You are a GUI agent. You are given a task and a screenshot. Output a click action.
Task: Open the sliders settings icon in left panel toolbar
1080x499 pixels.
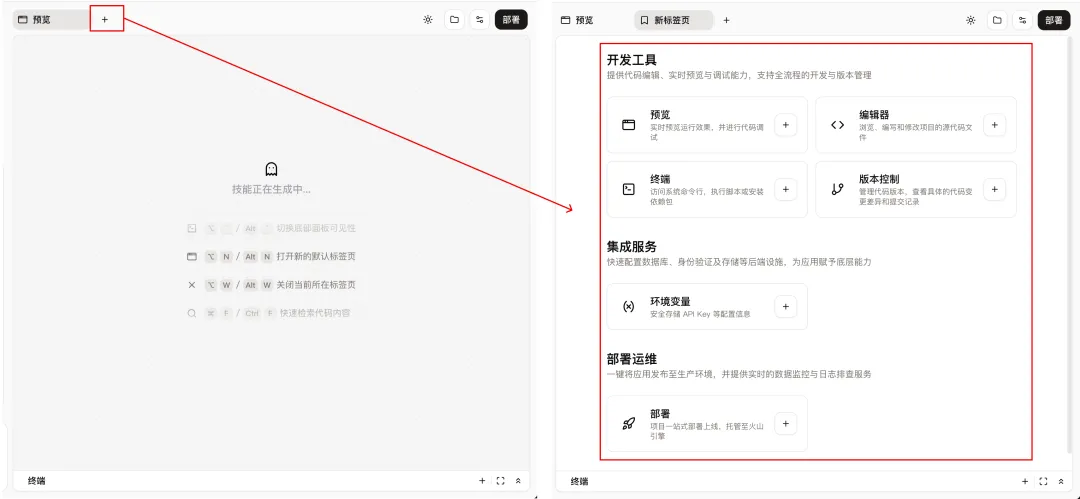pos(480,19)
